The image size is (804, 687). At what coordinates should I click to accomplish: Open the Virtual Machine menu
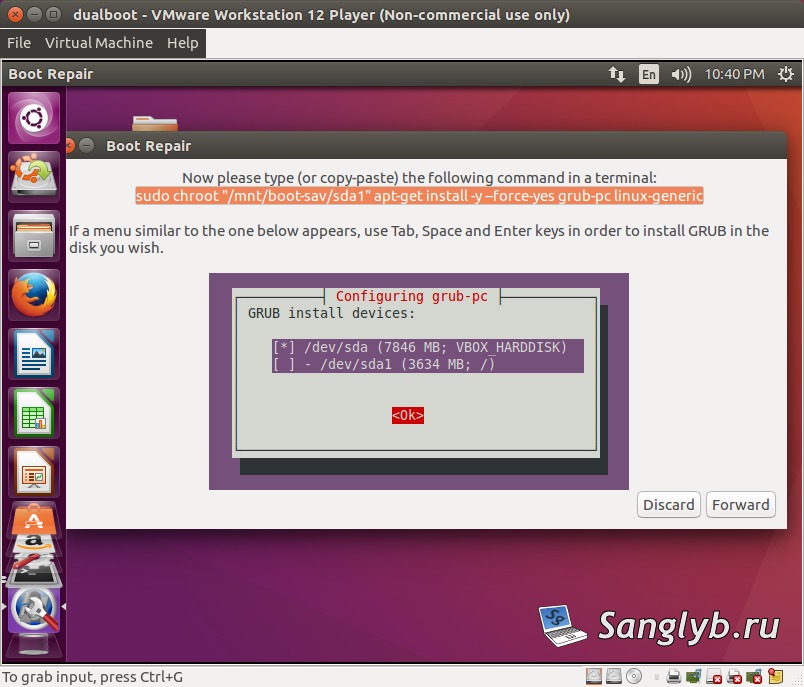99,43
